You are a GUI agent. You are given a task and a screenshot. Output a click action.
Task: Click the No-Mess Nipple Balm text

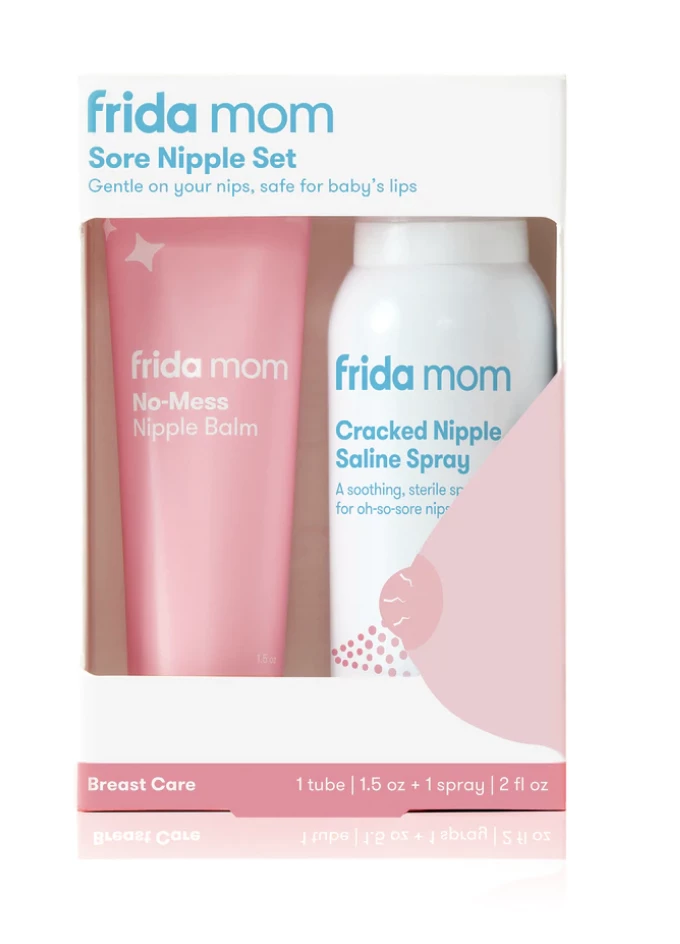(x=195, y=414)
